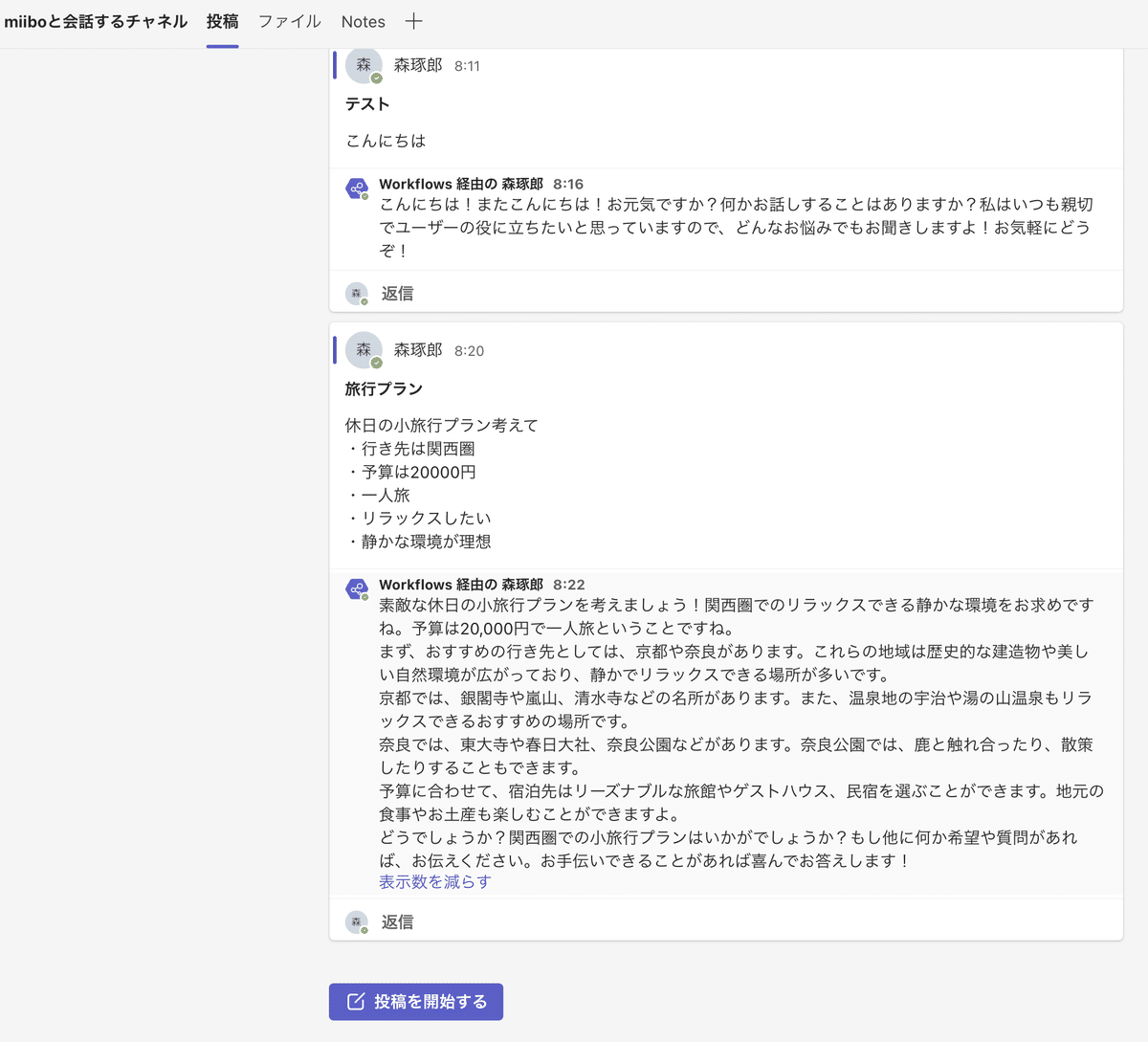
Task: Click the compose pencil icon on 投稿を開始する
Action: click(x=356, y=1002)
